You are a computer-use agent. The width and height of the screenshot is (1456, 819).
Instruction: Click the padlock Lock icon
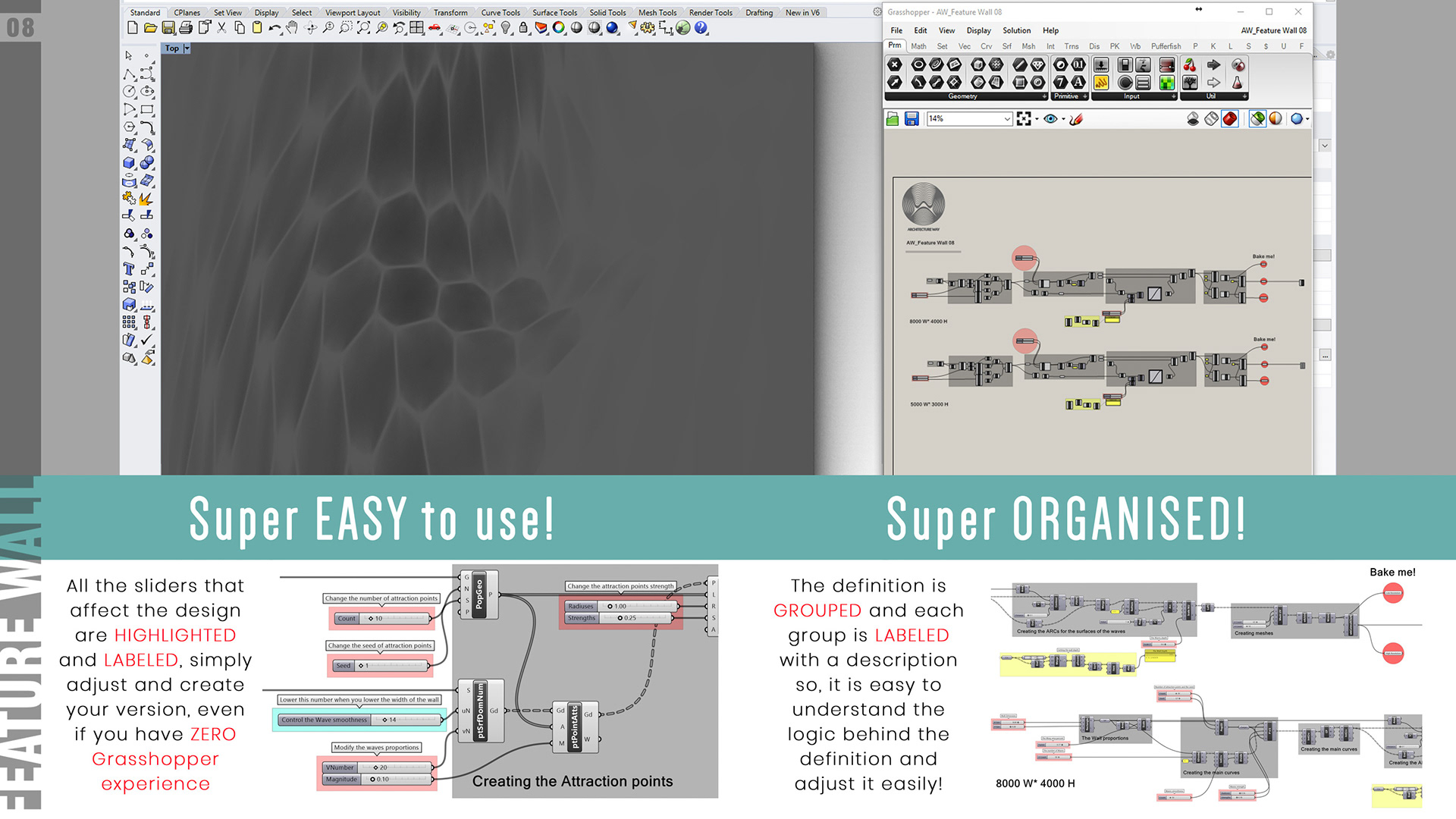(523, 28)
